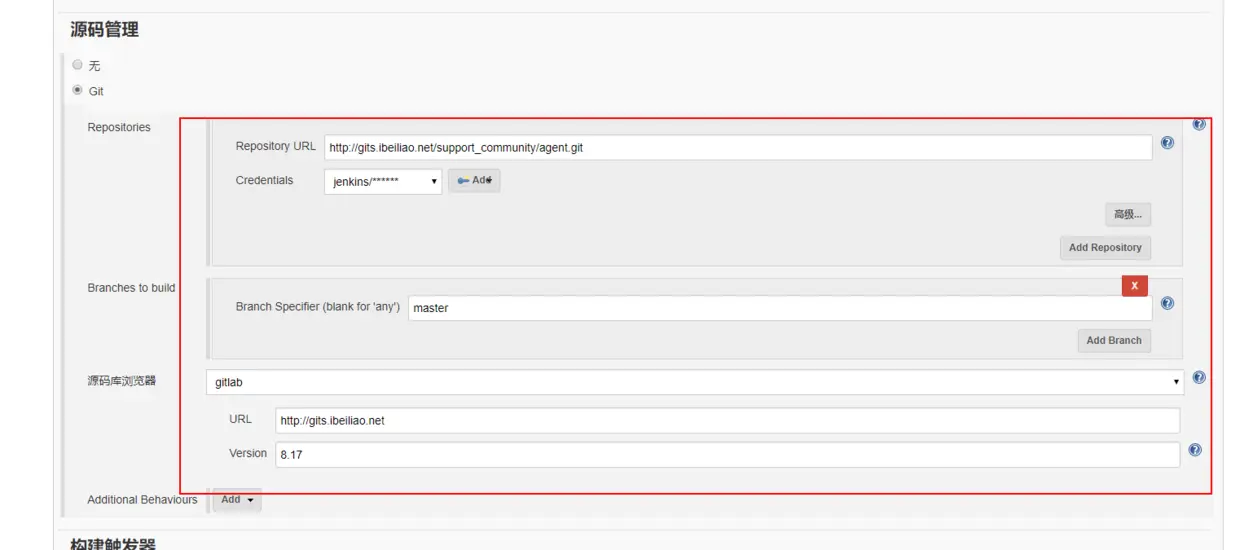Viewport: 1240px width, 550px height.
Task: Select the 无 (none) source control option
Action: (78, 65)
